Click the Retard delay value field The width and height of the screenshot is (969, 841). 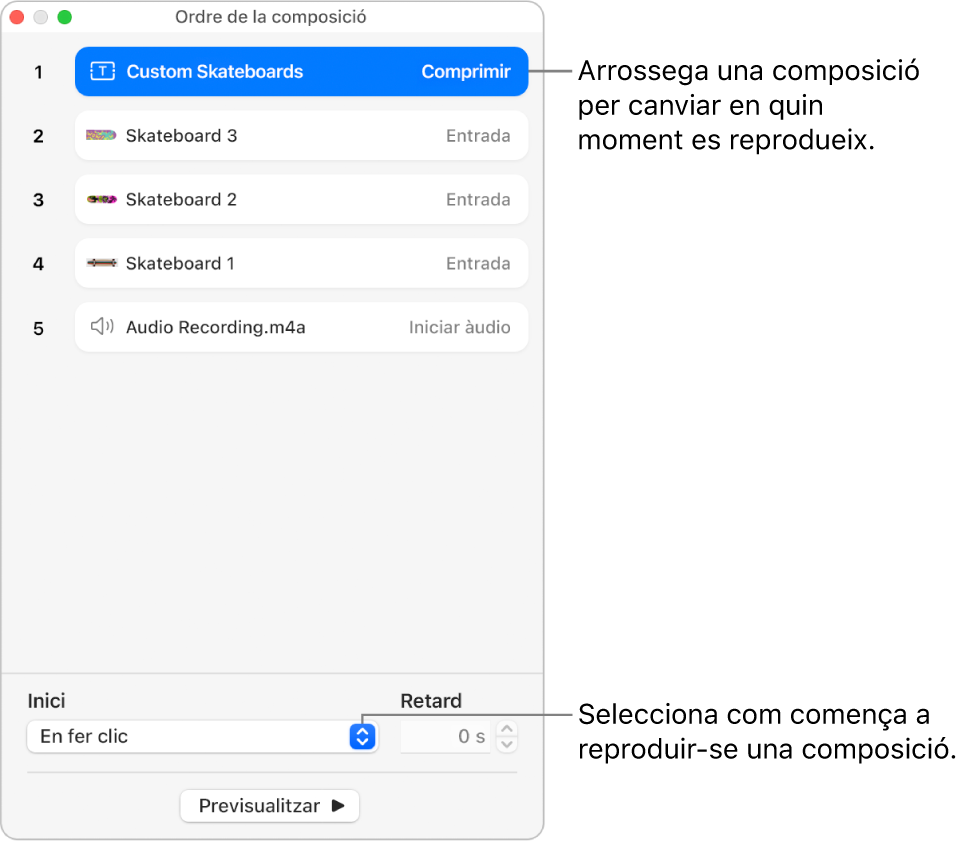coord(446,737)
